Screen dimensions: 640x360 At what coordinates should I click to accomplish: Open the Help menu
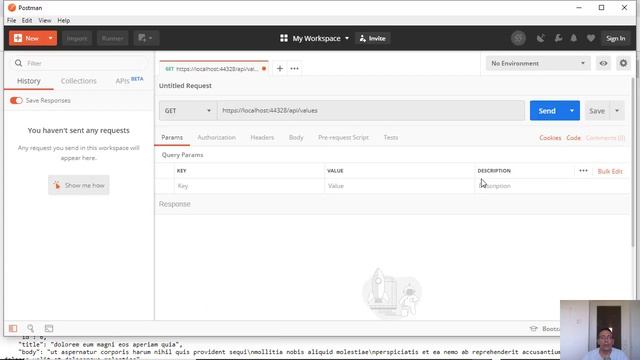click(x=64, y=20)
